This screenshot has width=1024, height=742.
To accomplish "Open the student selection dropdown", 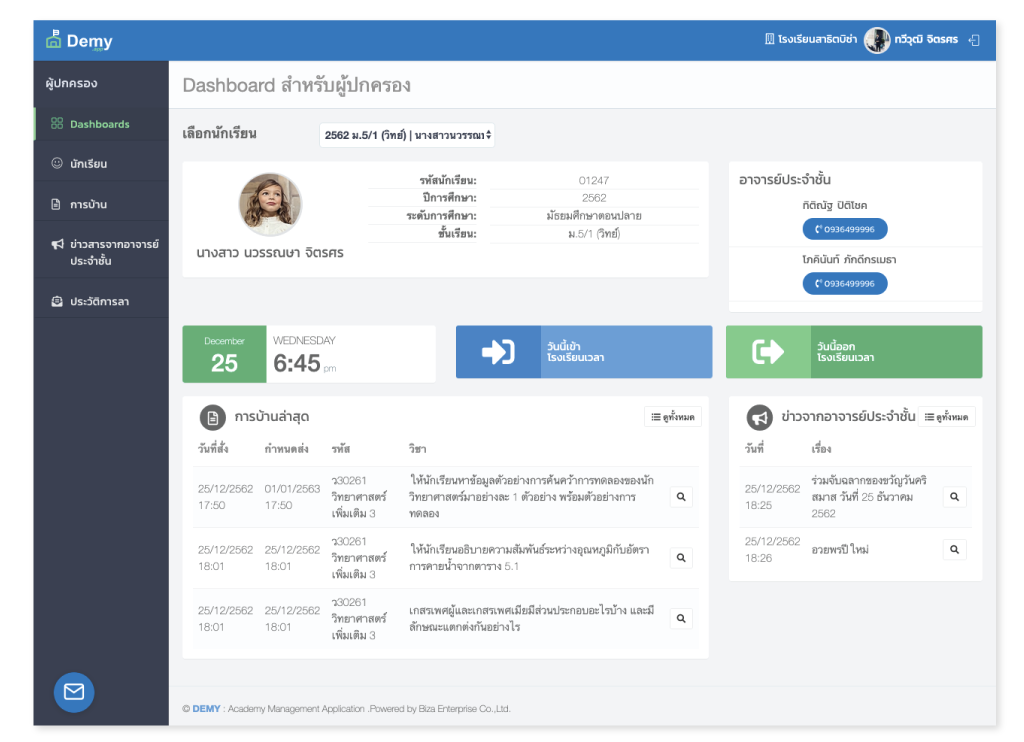I will point(406,135).
